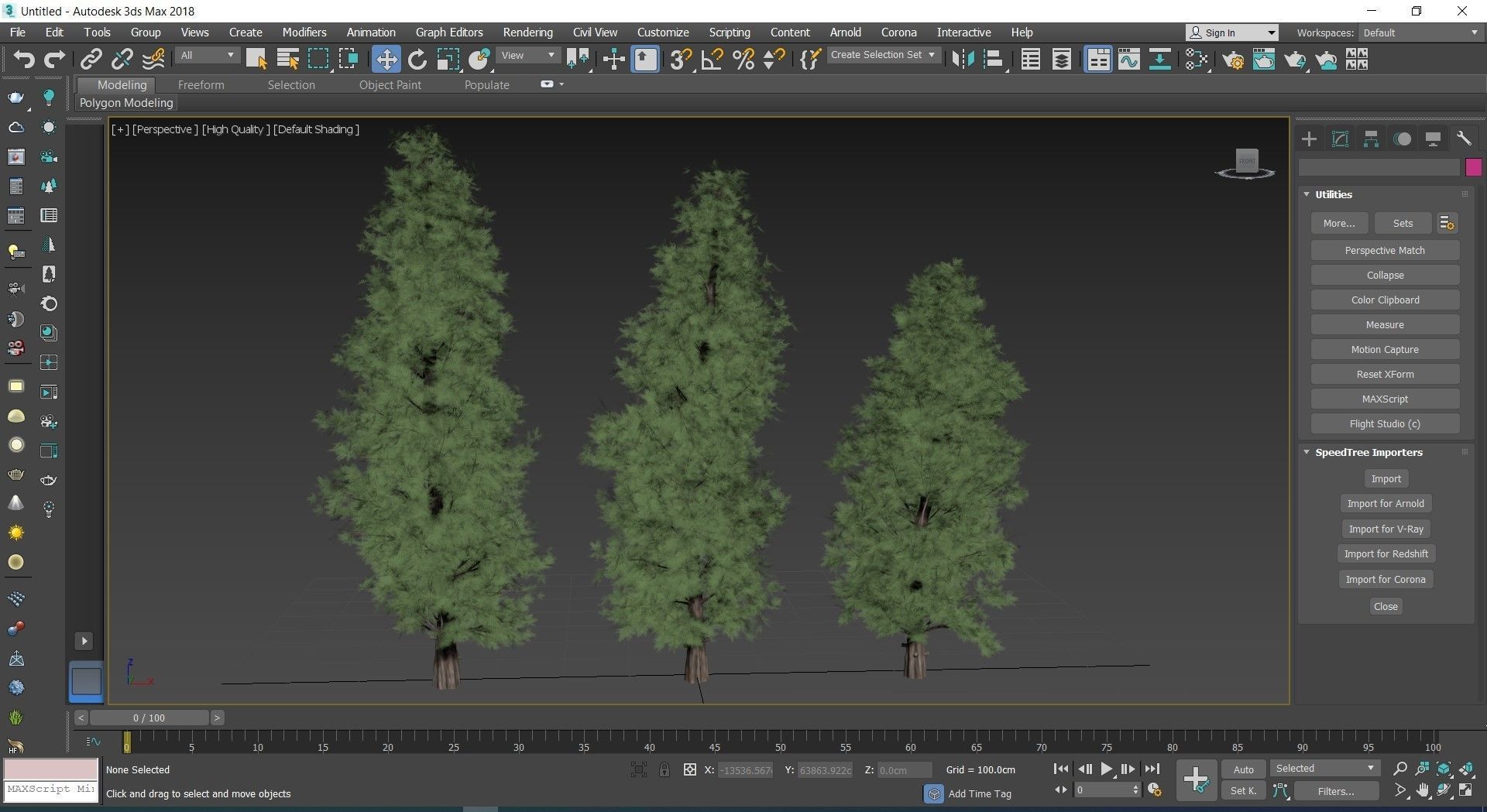
Task: Toggle Window/Crossing selection mode
Action: (x=349, y=59)
